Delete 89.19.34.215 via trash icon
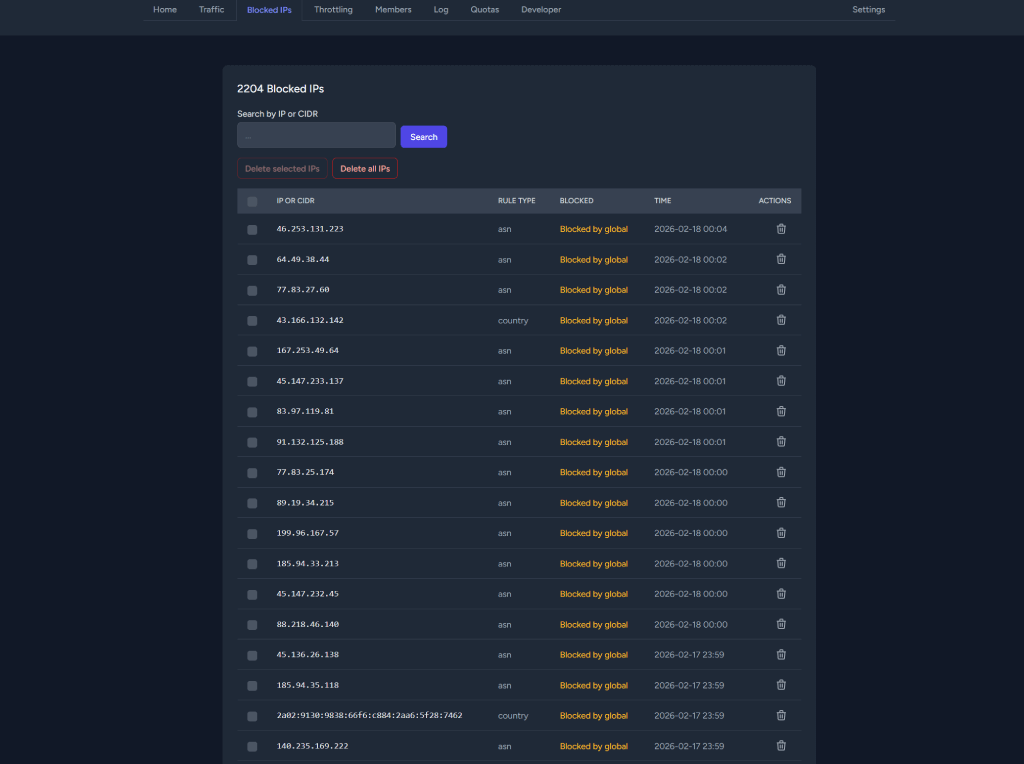The image size is (1024, 764). point(781,502)
